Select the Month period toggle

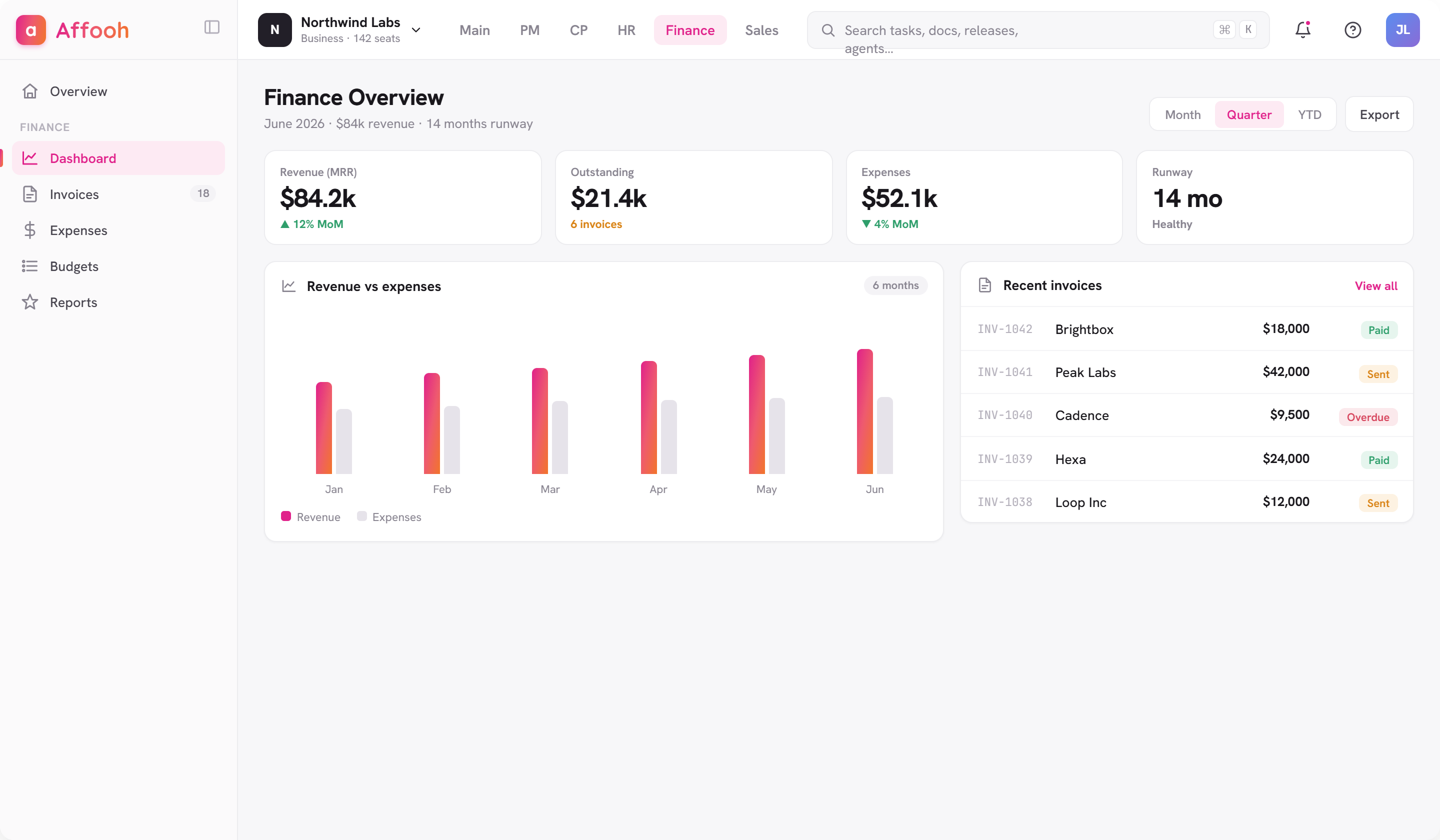pyautogui.click(x=1182, y=114)
